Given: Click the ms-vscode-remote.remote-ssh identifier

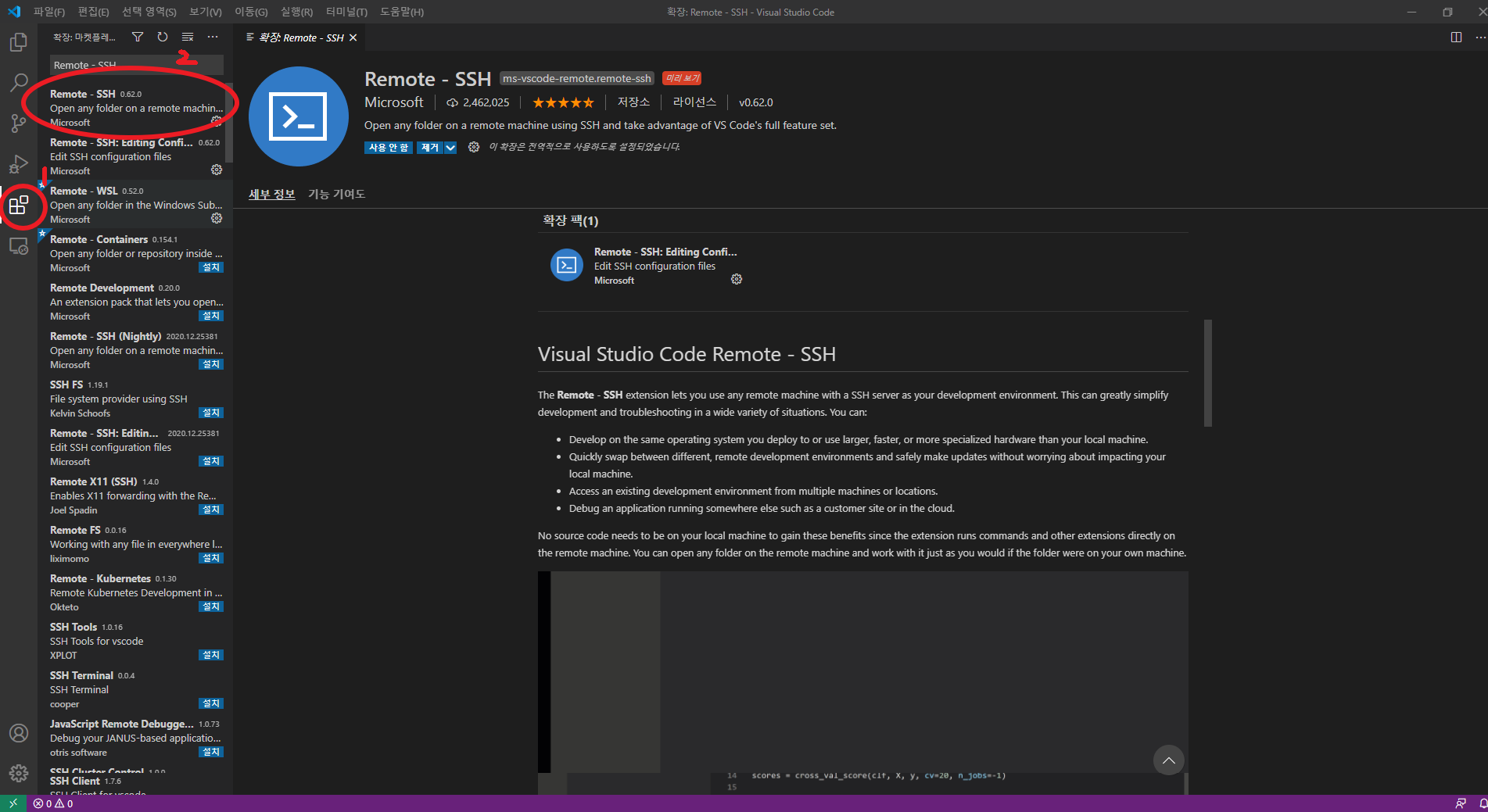Looking at the screenshot, I should (x=577, y=78).
